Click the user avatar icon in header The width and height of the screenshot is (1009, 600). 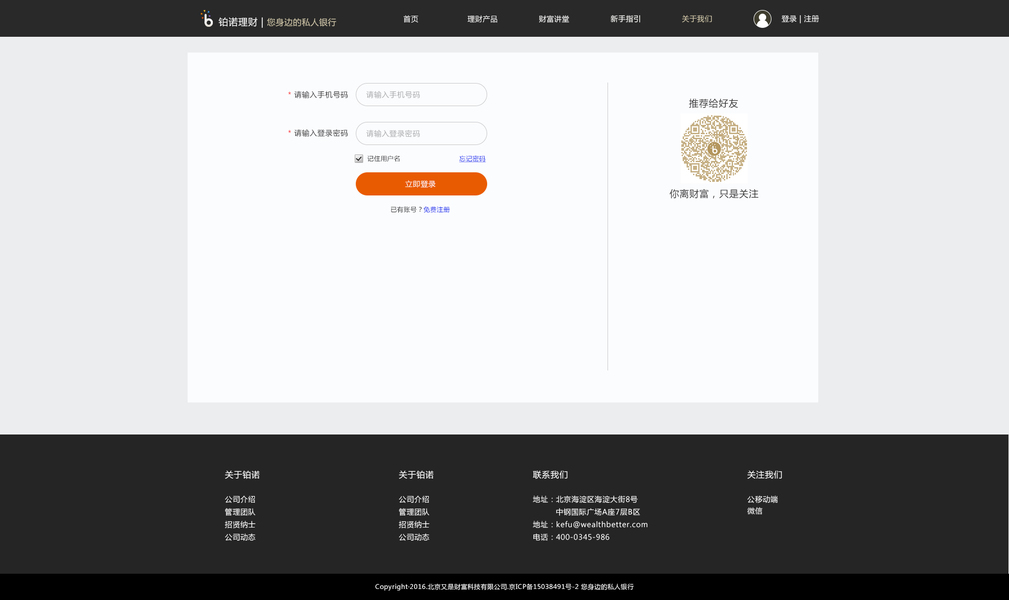(x=762, y=19)
